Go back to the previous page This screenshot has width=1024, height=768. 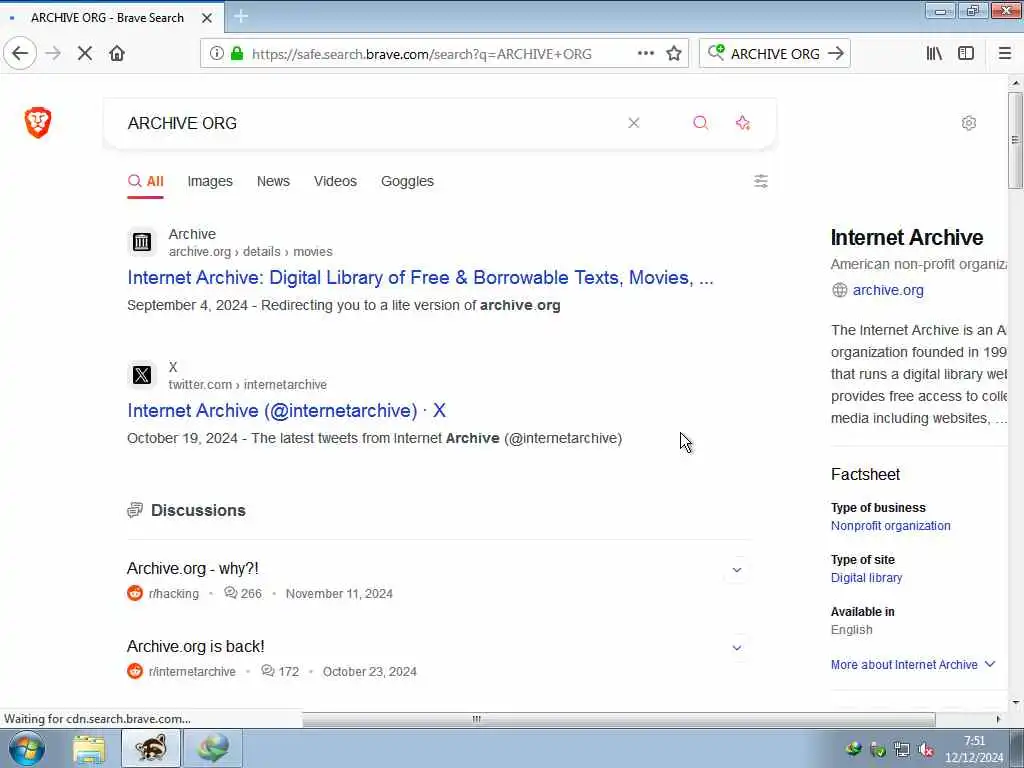20,53
